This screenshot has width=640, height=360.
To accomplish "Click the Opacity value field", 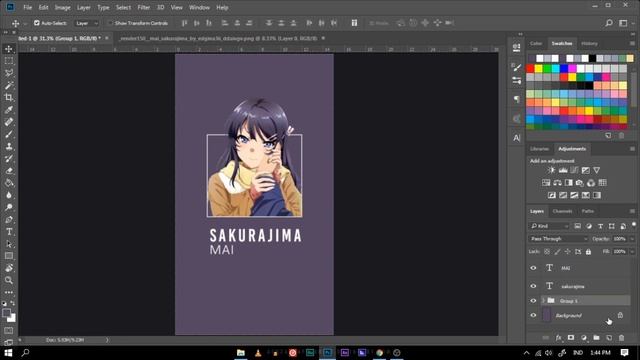I will pyautogui.click(x=619, y=239).
